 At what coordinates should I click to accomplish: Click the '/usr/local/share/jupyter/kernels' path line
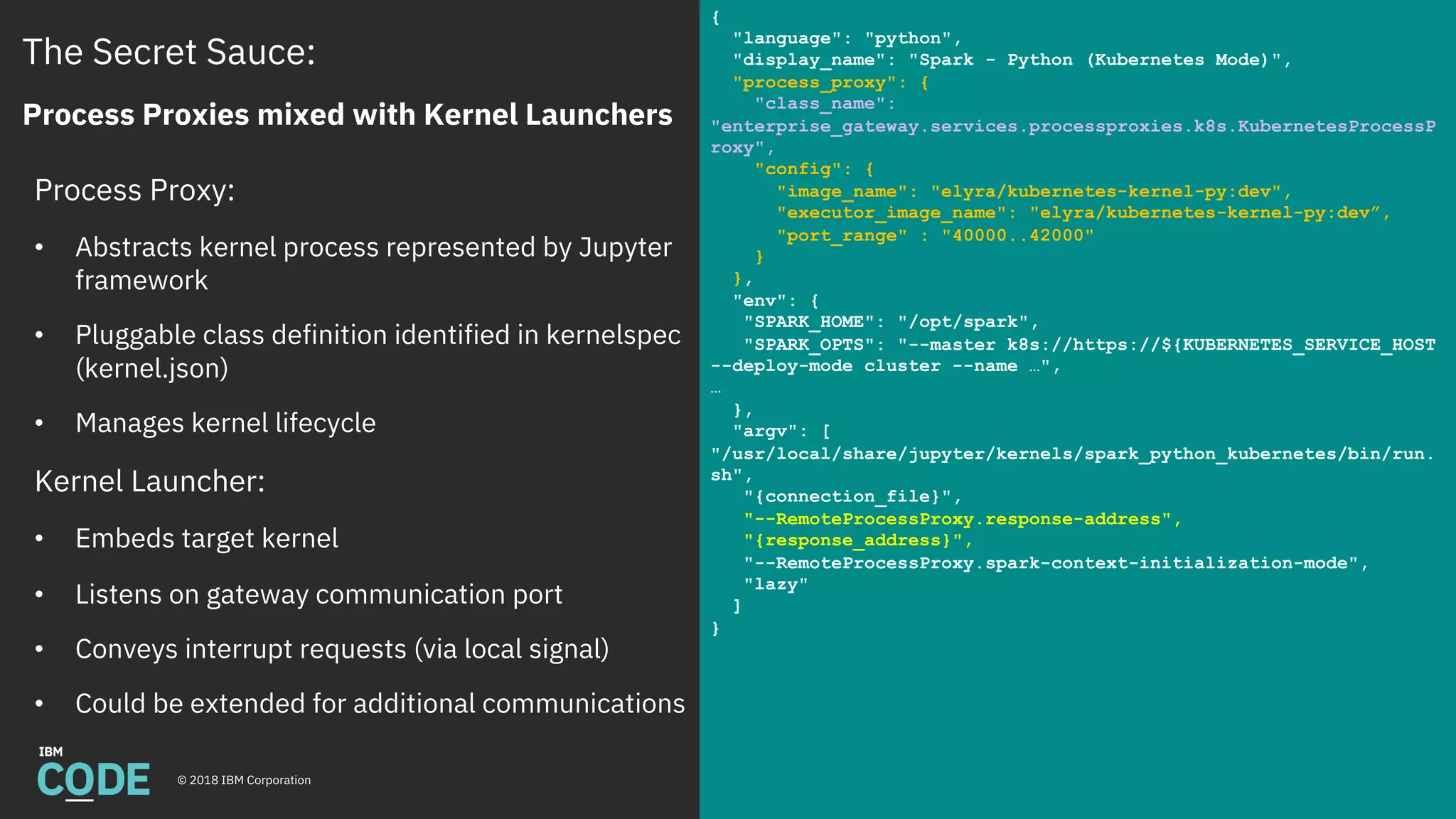click(1072, 464)
